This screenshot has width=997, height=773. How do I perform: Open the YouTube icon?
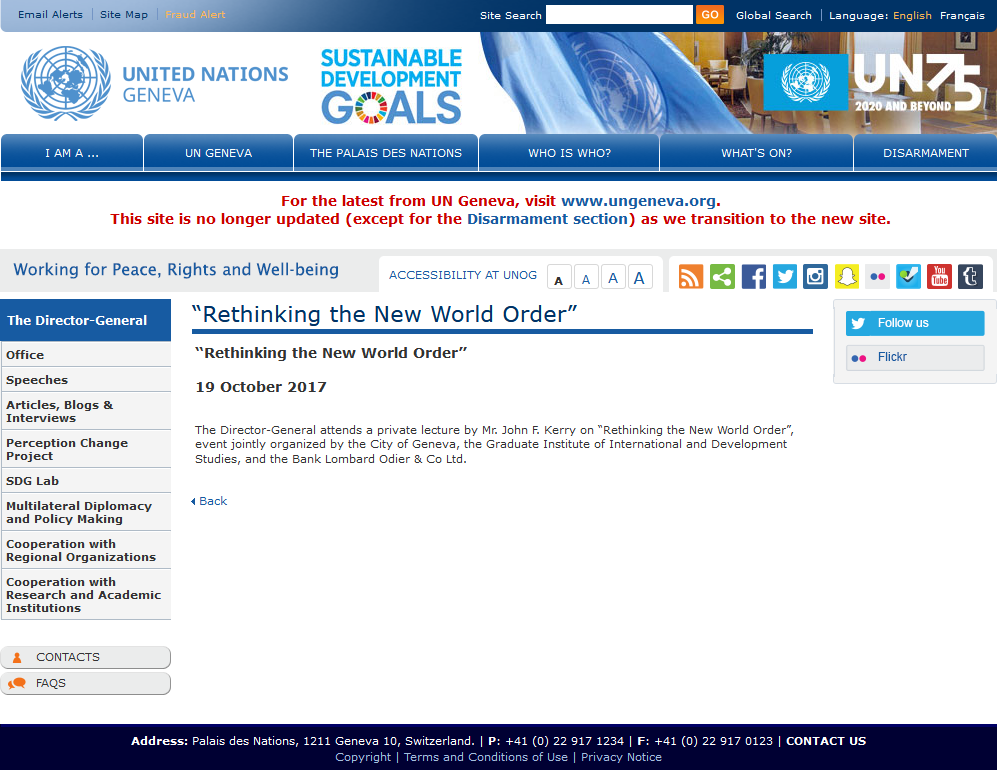[939, 277]
